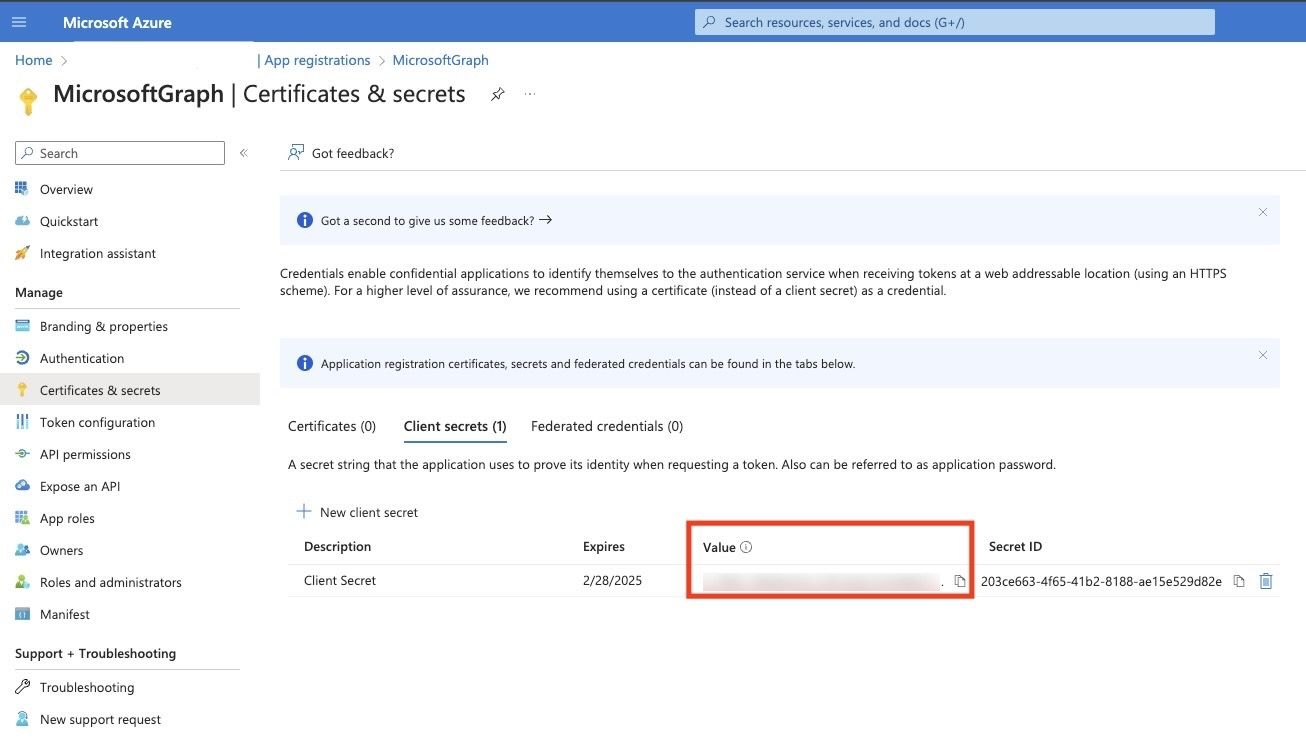This screenshot has width=1306, height=756.
Task: Click the Value info icon
Action: (x=746, y=547)
